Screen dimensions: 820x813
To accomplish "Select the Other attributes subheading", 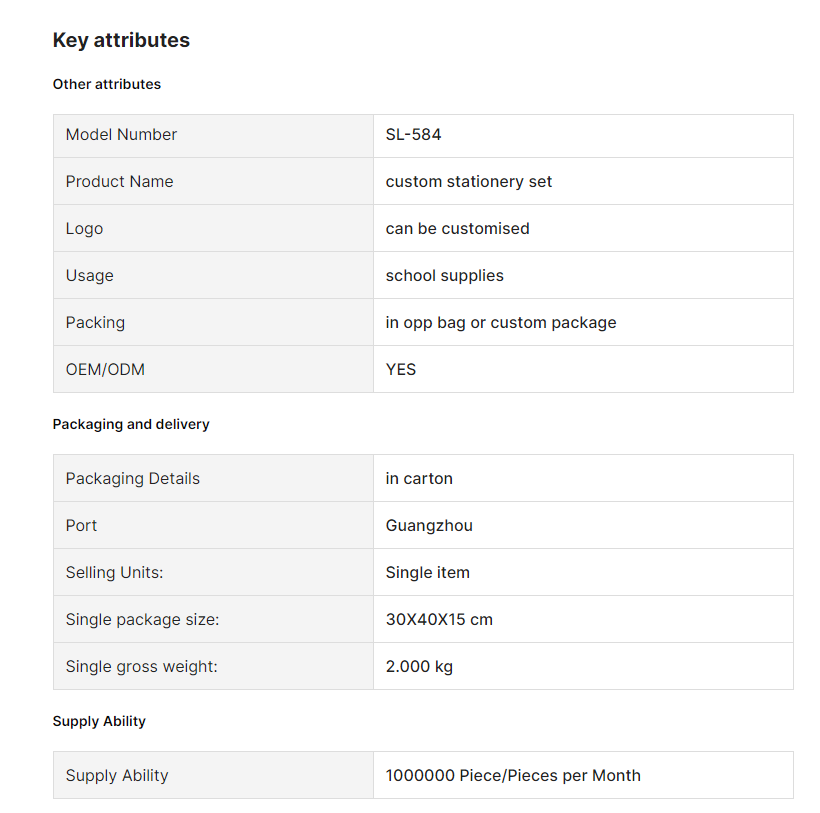I will [x=107, y=84].
